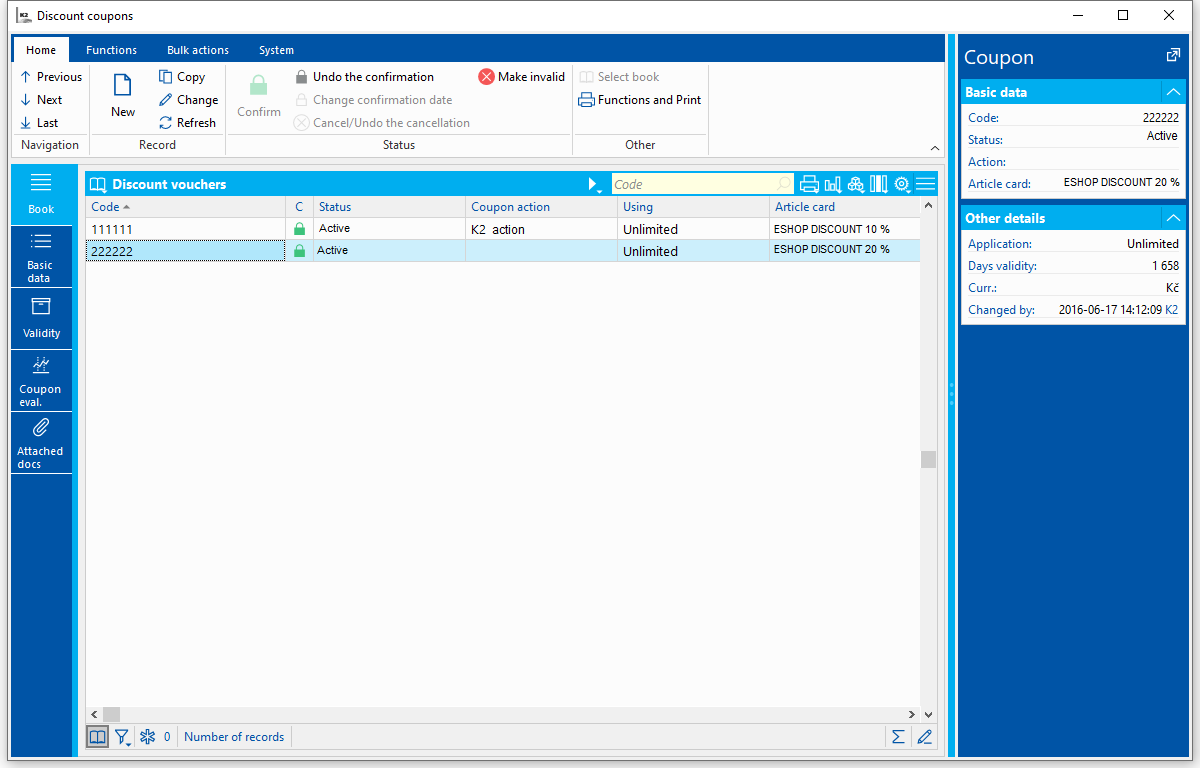
Task: Click the pencil edit icon in status bar
Action: (x=924, y=737)
